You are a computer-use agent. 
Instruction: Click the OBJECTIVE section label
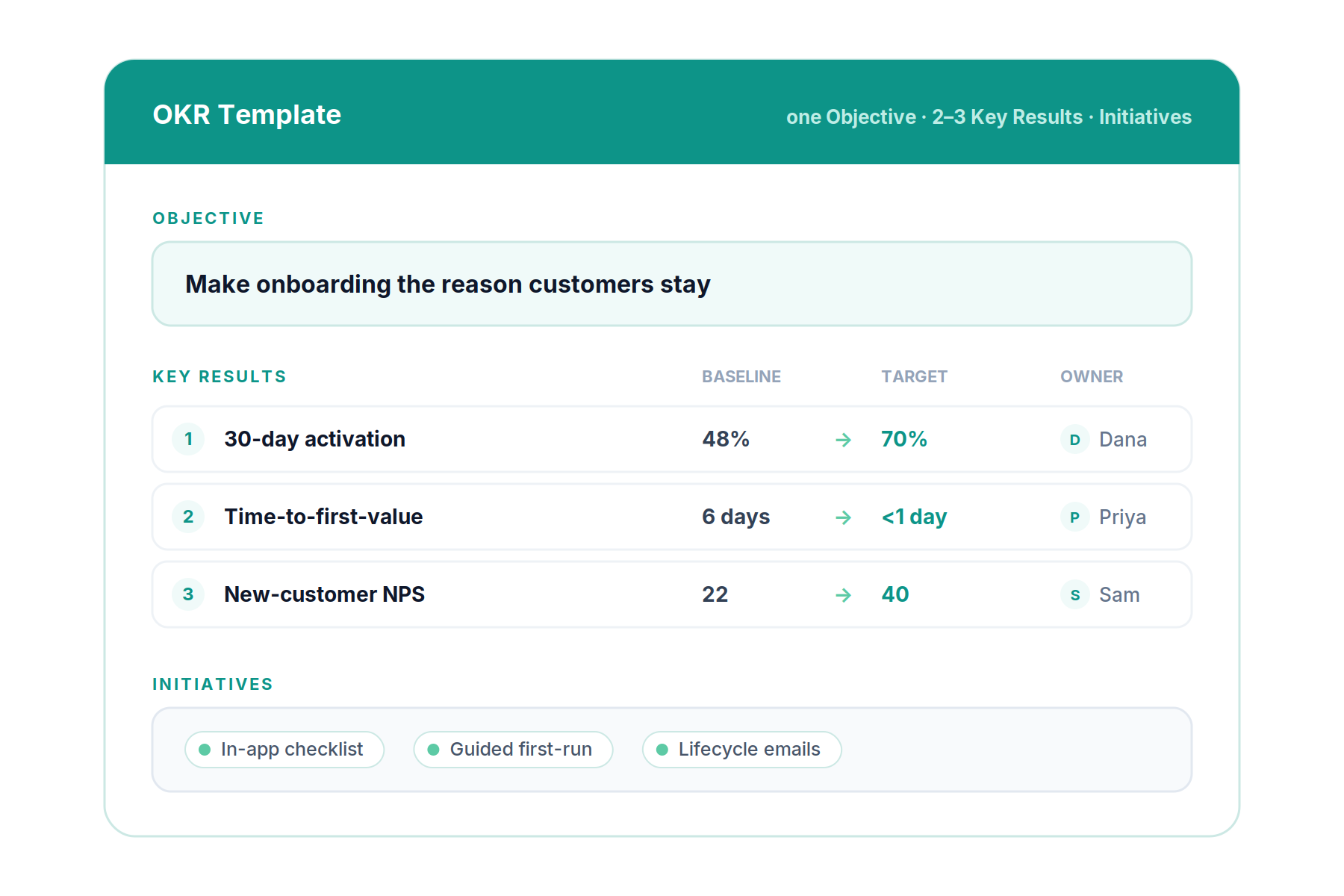(208, 218)
